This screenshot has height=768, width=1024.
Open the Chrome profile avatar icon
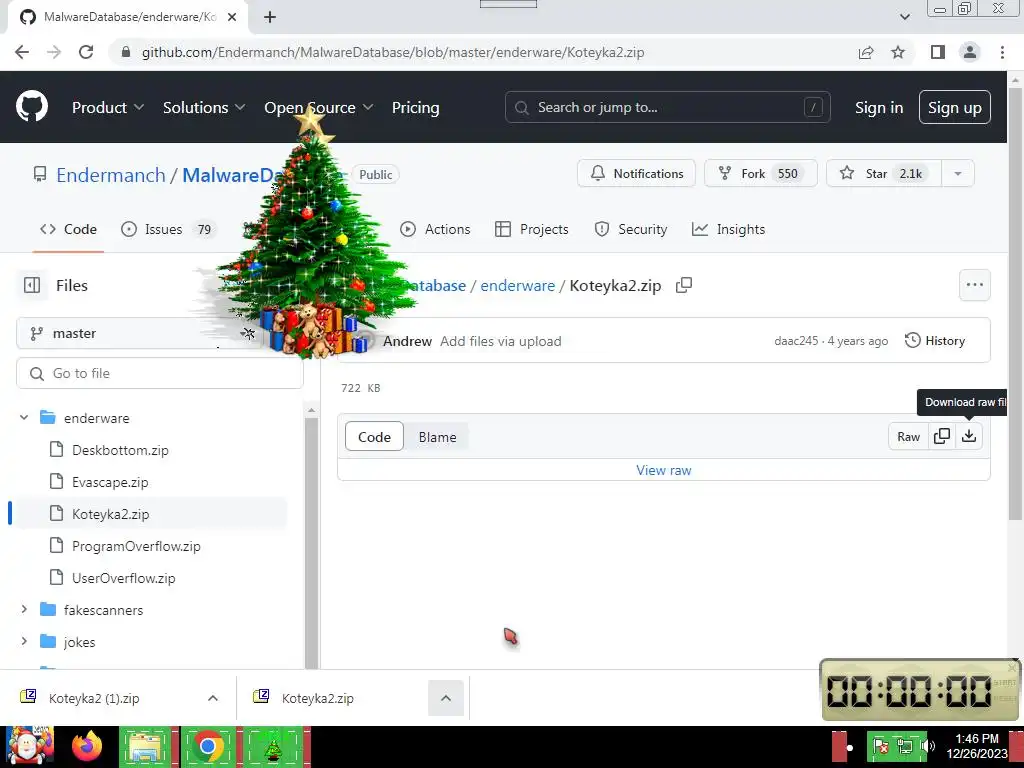click(x=970, y=52)
